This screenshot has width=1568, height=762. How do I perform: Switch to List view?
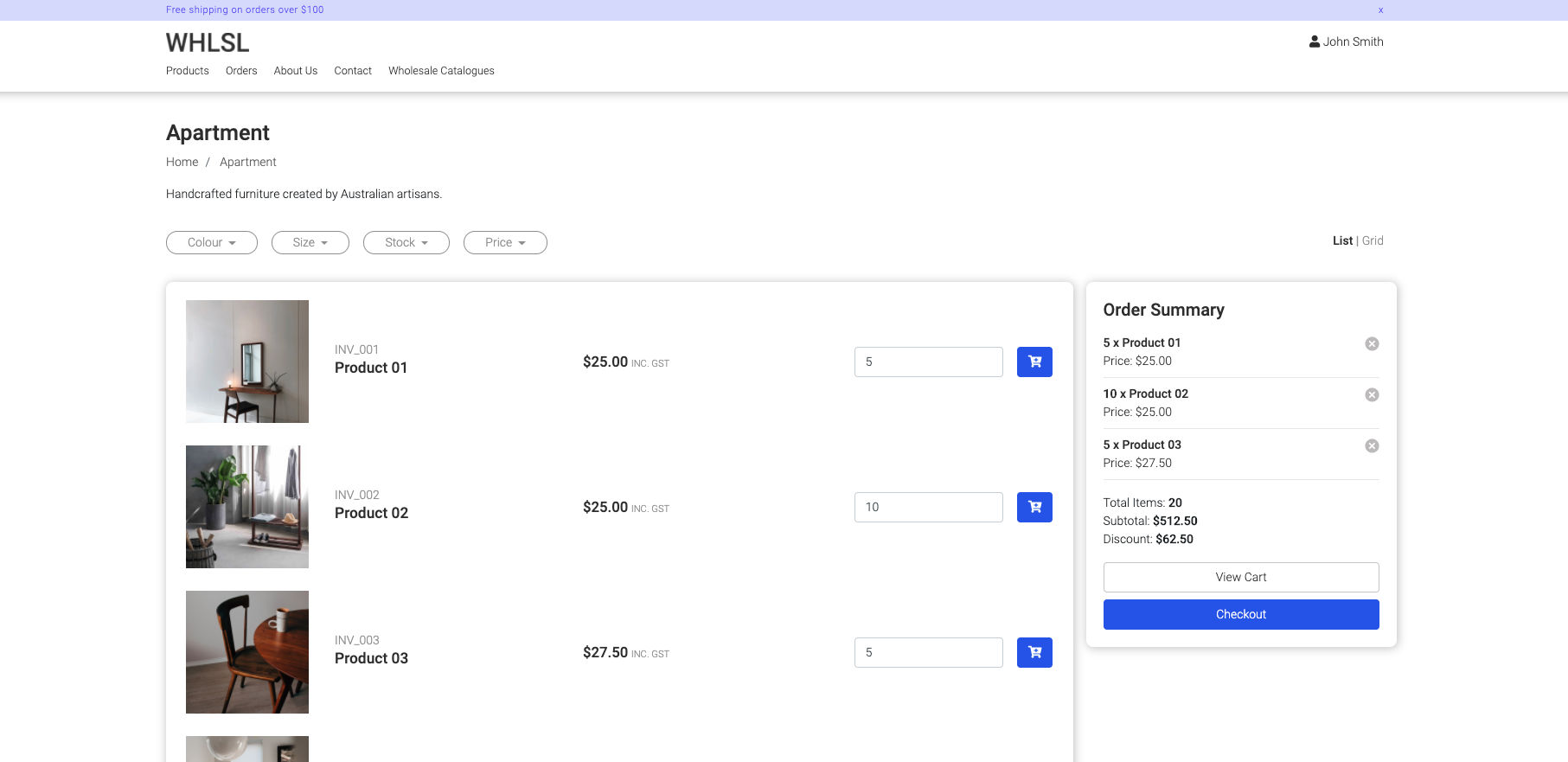[1342, 240]
